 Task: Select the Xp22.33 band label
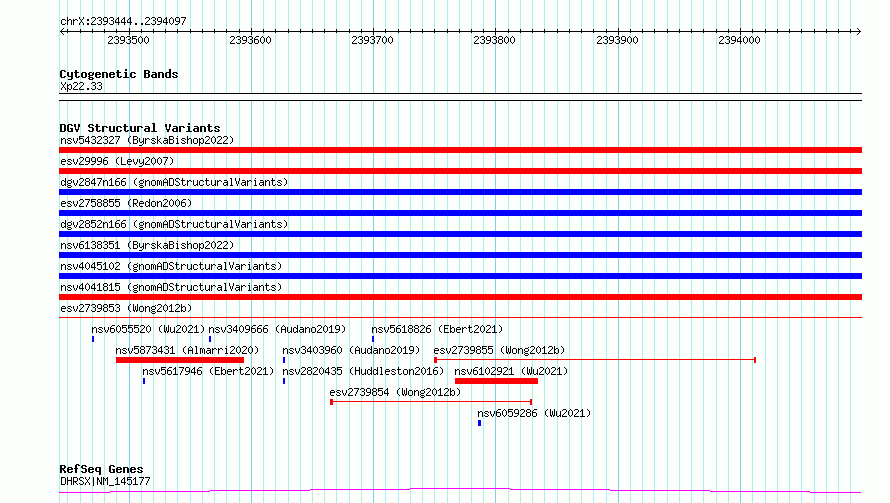point(81,86)
